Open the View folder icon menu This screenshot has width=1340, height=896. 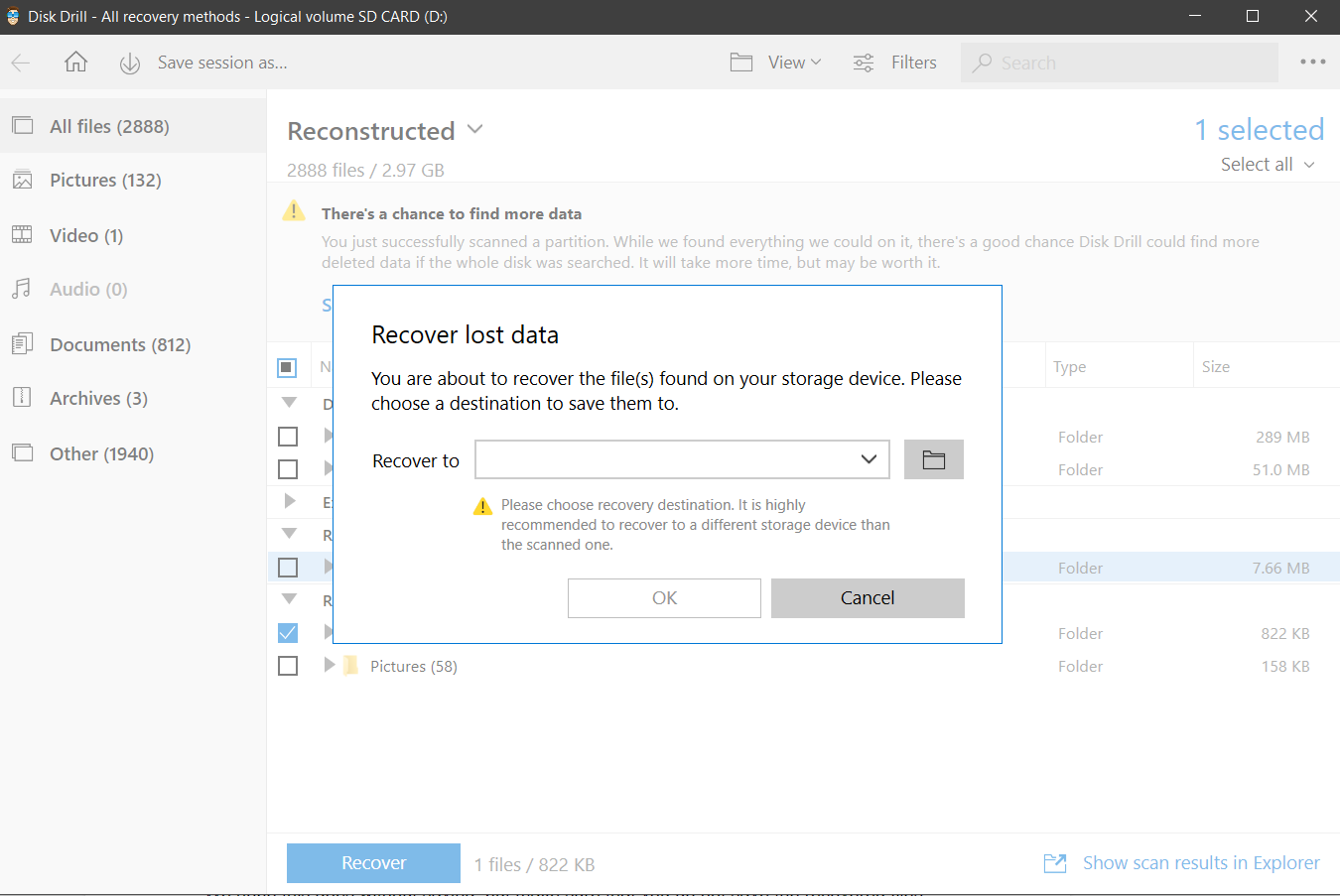click(741, 63)
